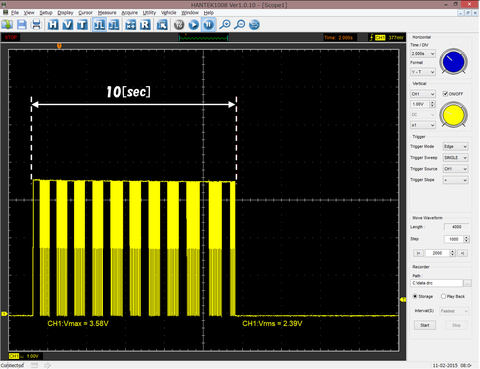Open the Acquire menu
The height and width of the screenshot is (369, 480).
[129, 13]
